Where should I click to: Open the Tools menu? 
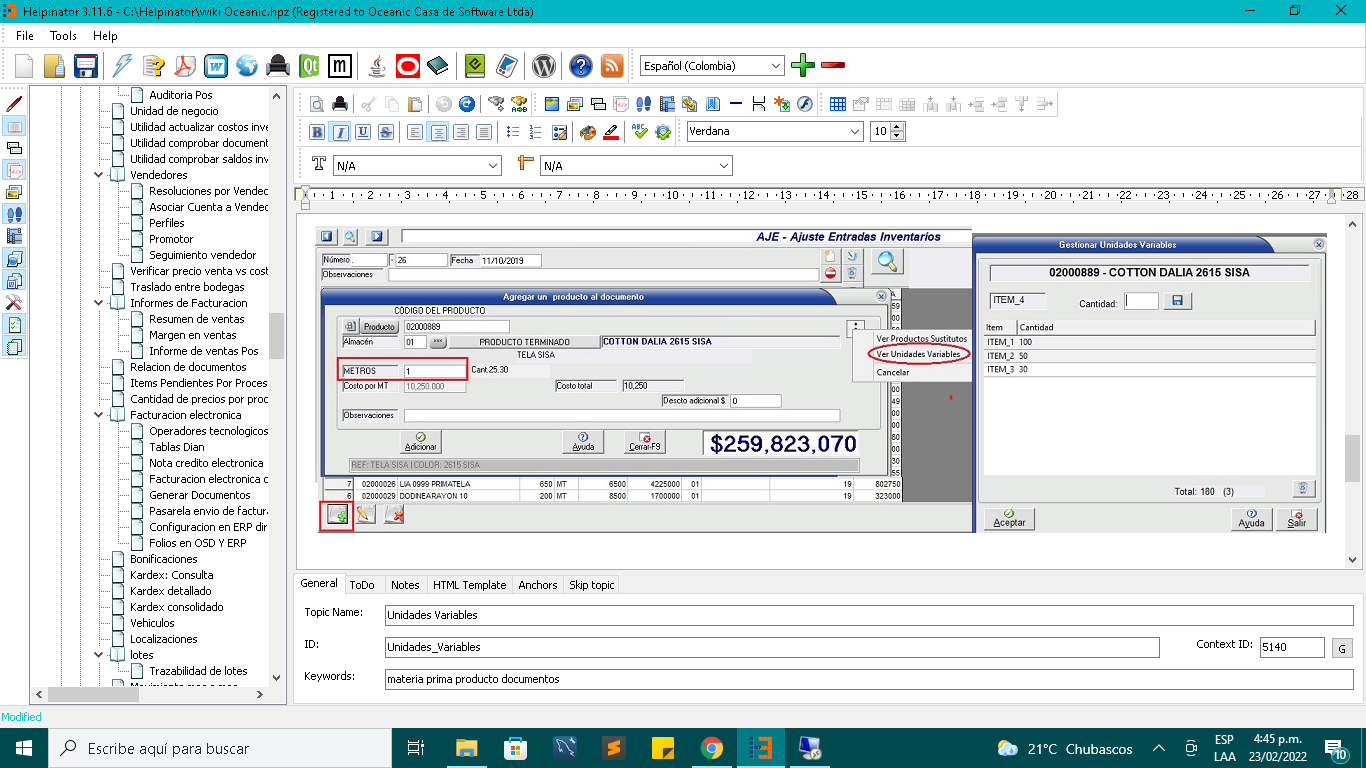click(x=63, y=35)
